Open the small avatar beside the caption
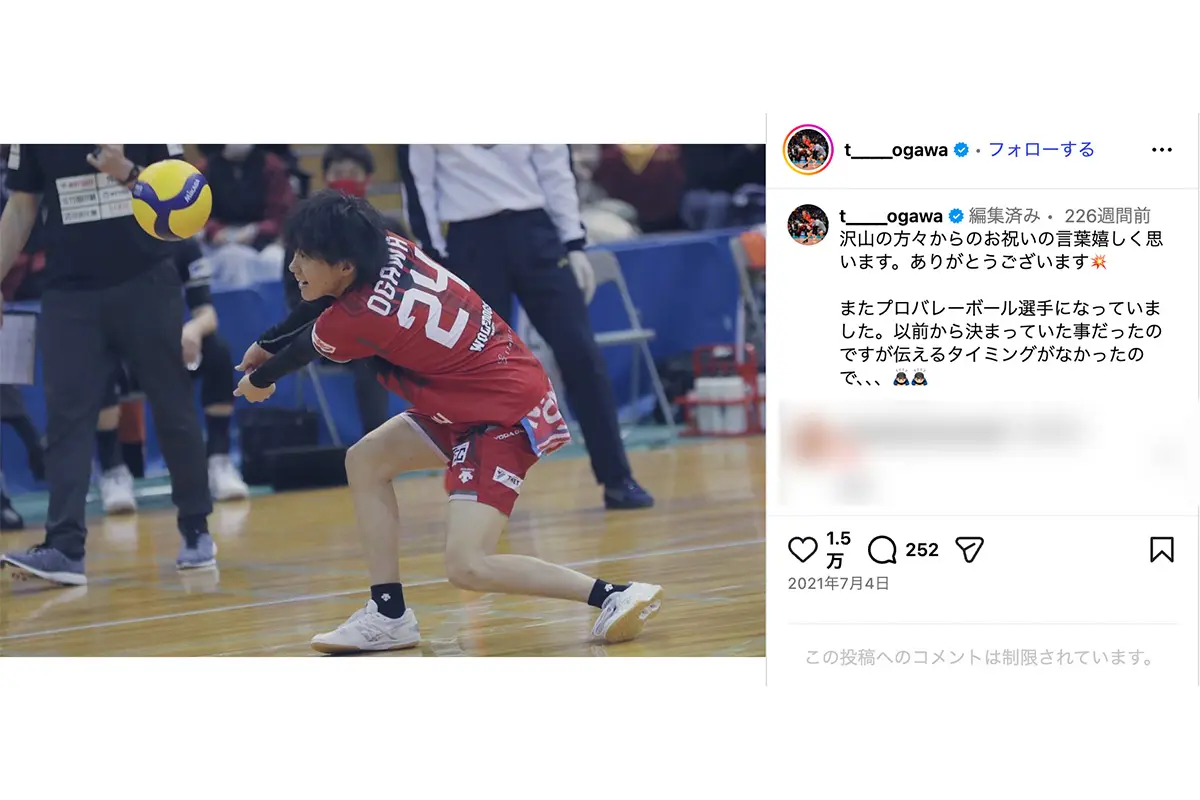 [808, 225]
